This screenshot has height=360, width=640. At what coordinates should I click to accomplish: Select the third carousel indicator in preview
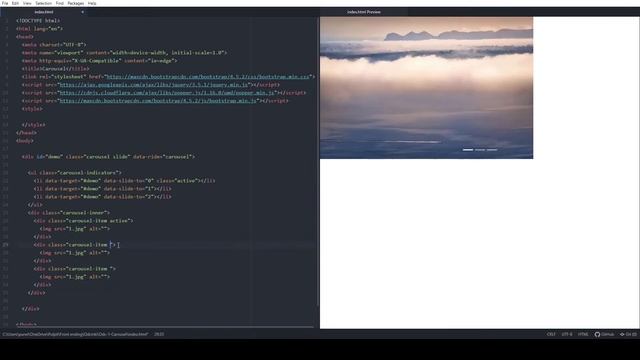[492, 150]
